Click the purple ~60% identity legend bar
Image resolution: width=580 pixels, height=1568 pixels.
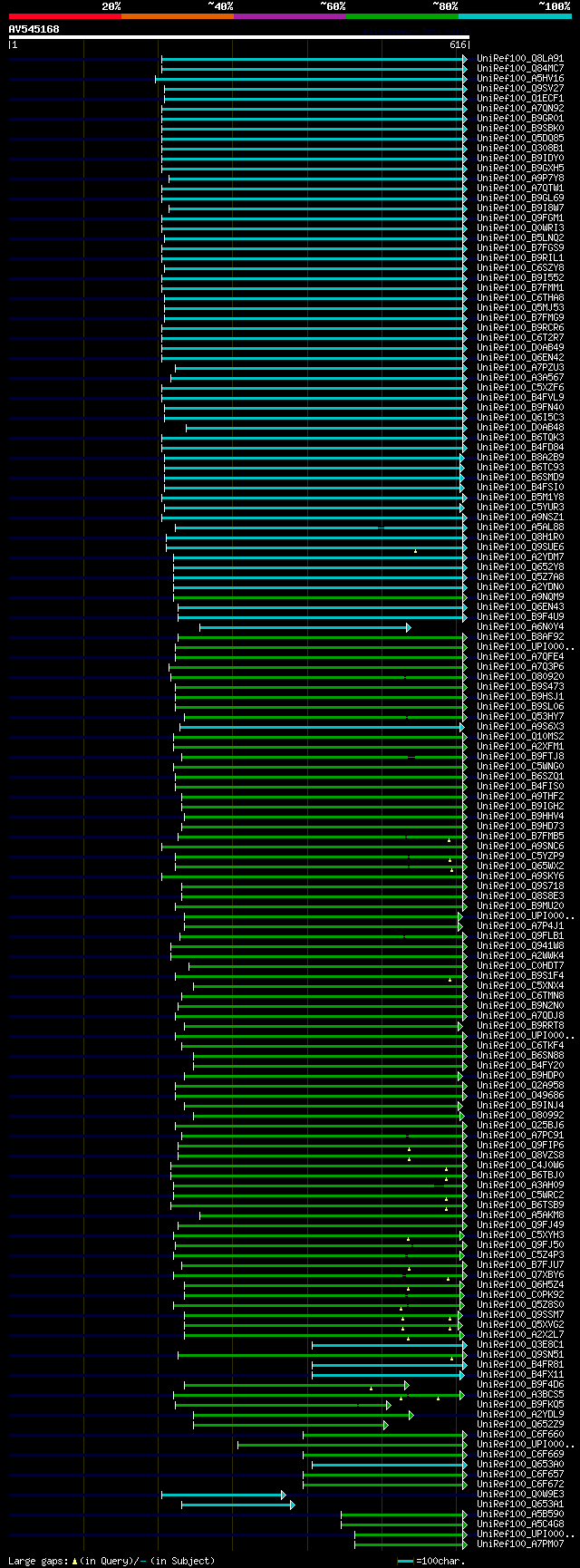(289, 15)
